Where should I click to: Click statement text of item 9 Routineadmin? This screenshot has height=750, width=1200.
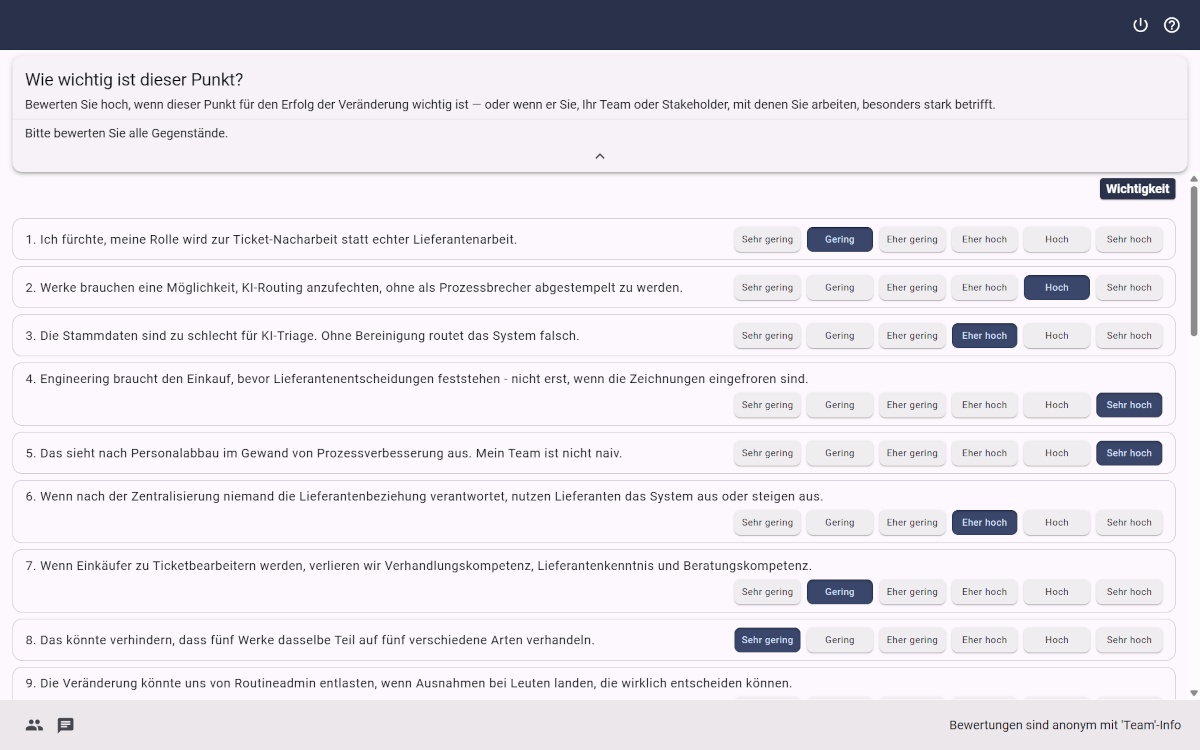tap(409, 683)
